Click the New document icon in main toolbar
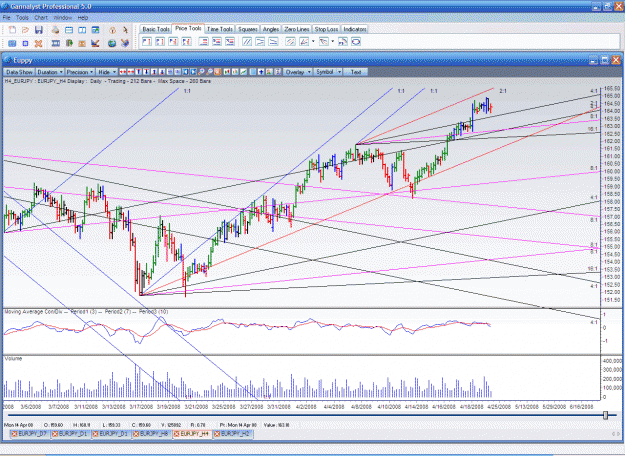The height and width of the screenshot is (456, 625). pyautogui.click(x=12, y=30)
